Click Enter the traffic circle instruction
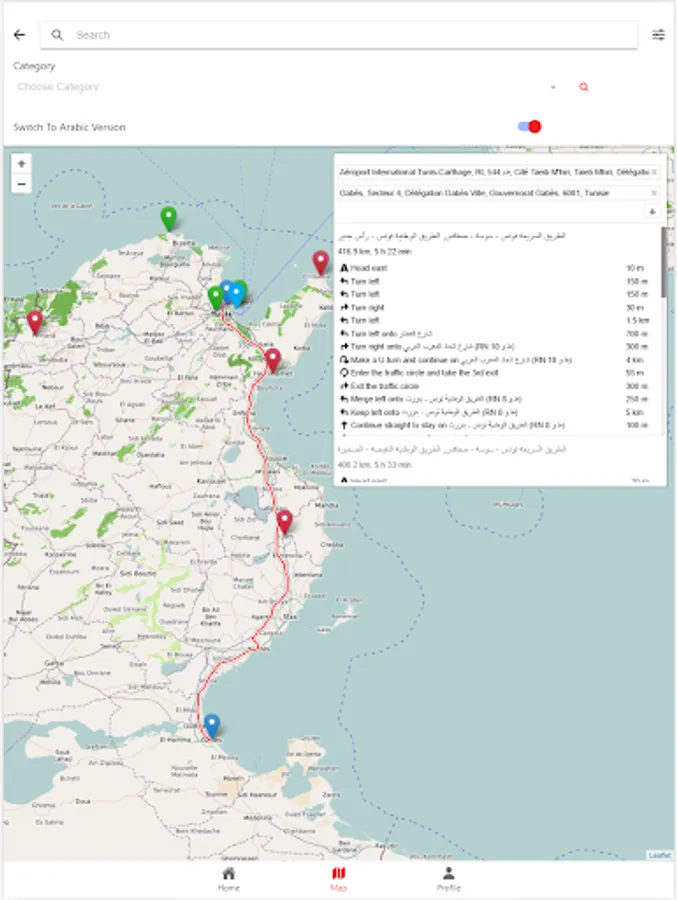The image size is (677, 900). coord(494,373)
